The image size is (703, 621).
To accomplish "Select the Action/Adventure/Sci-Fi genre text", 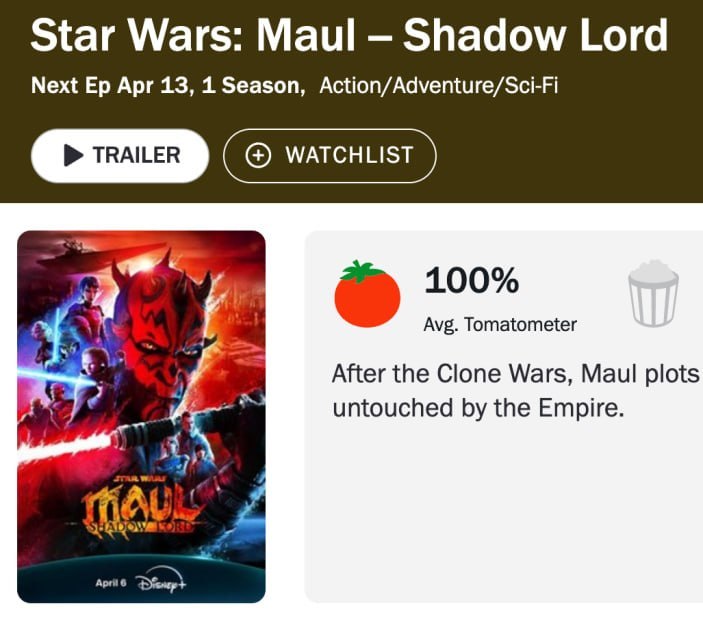I will (438, 86).
